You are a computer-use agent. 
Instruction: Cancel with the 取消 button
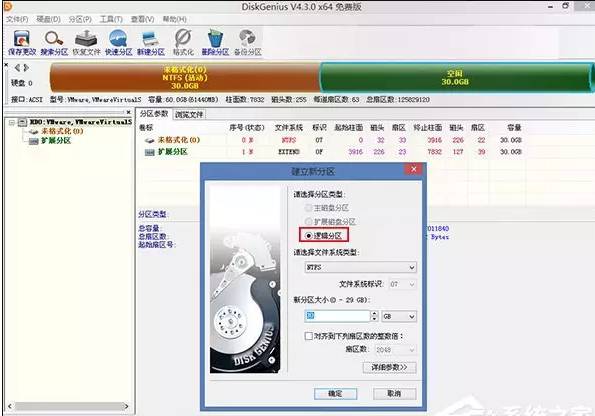[394, 394]
